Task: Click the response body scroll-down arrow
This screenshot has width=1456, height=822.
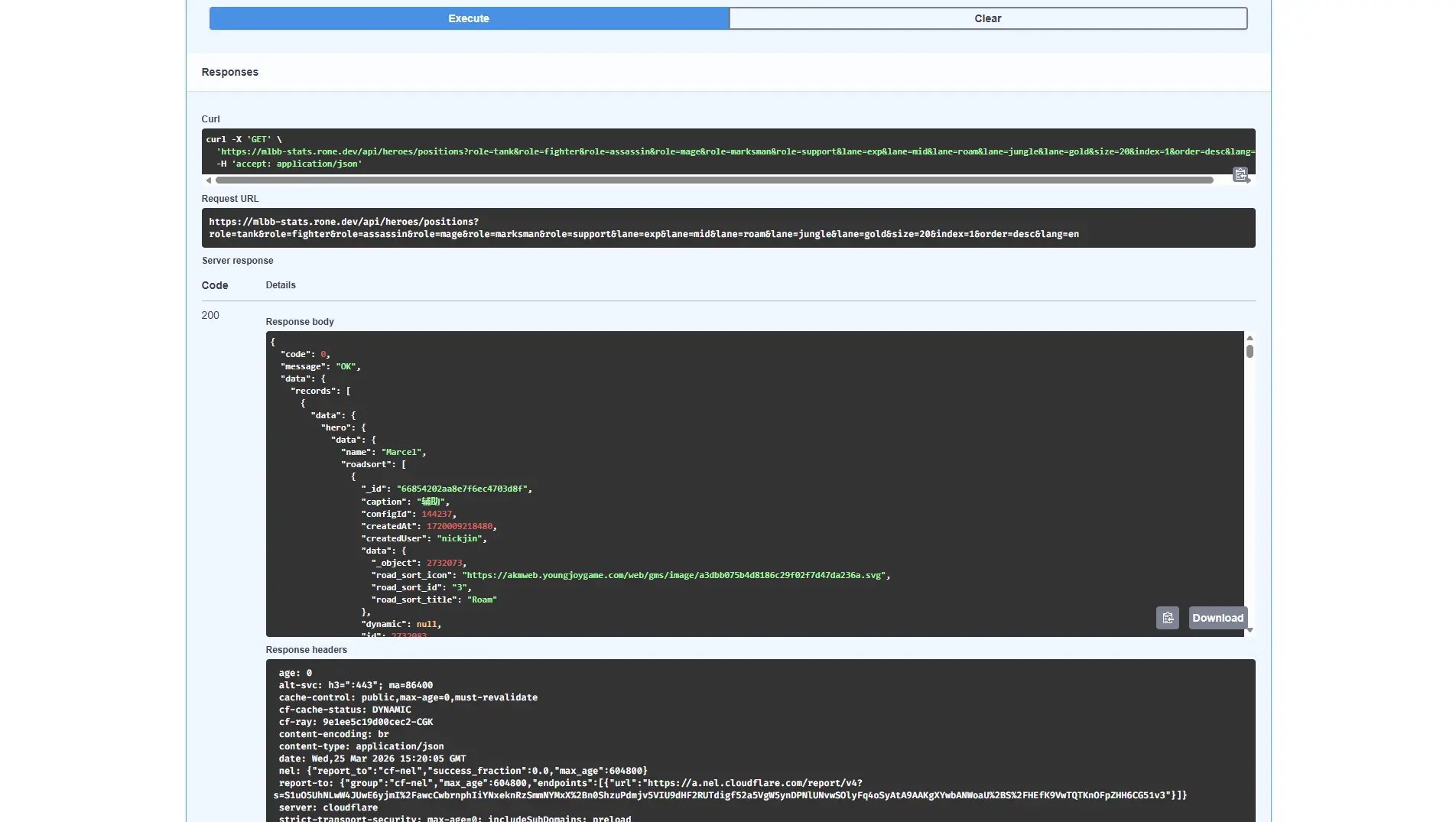Action: pos(1250,630)
